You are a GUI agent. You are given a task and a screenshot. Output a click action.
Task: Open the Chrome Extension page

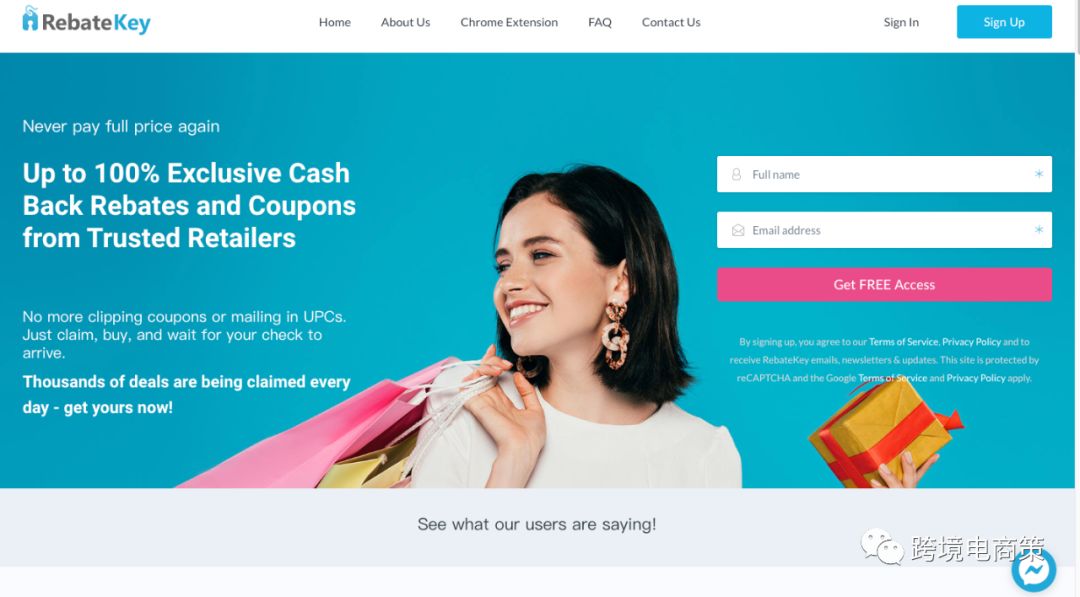pos(509,22)
